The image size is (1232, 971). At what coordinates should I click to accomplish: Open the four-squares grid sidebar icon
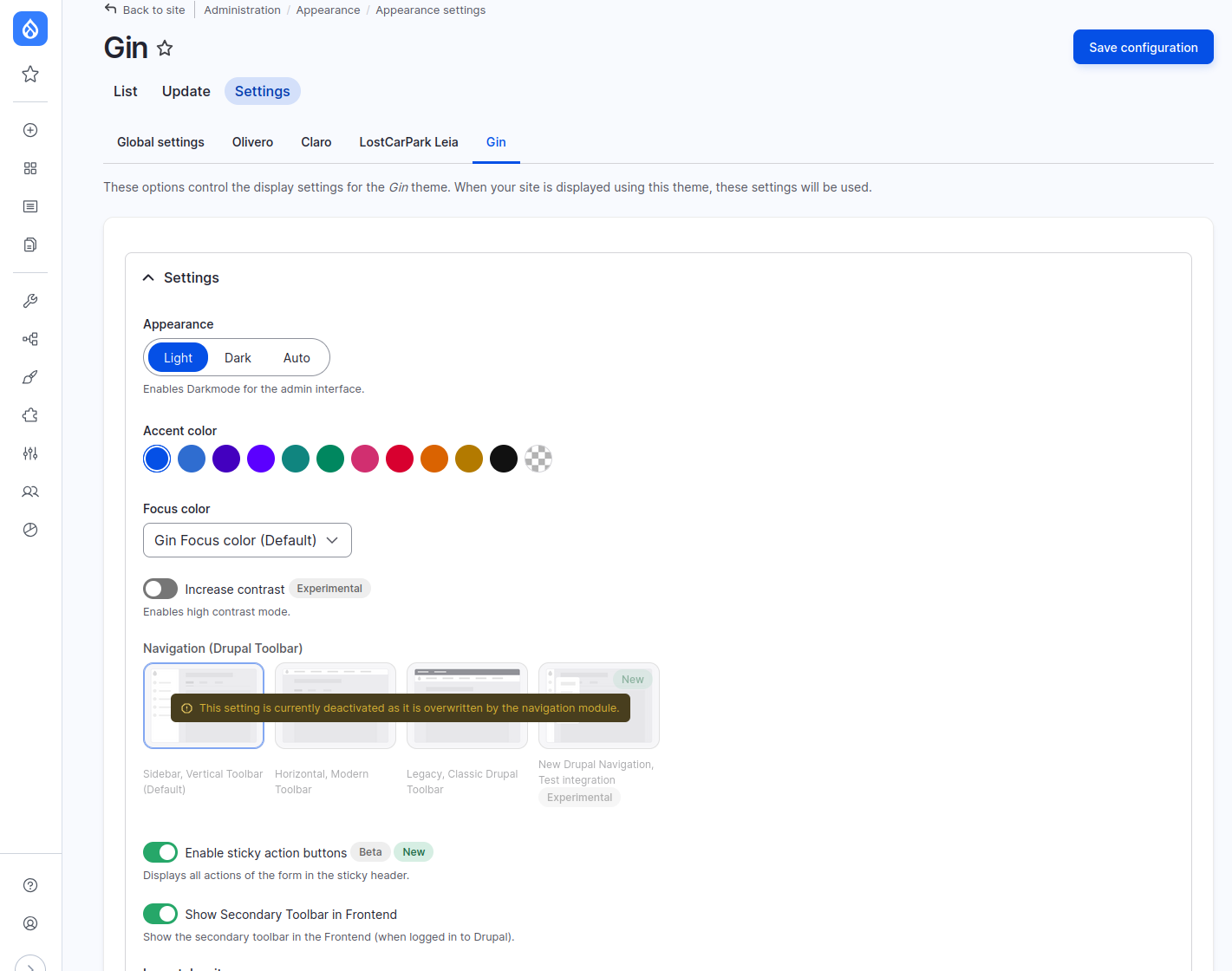30,168
